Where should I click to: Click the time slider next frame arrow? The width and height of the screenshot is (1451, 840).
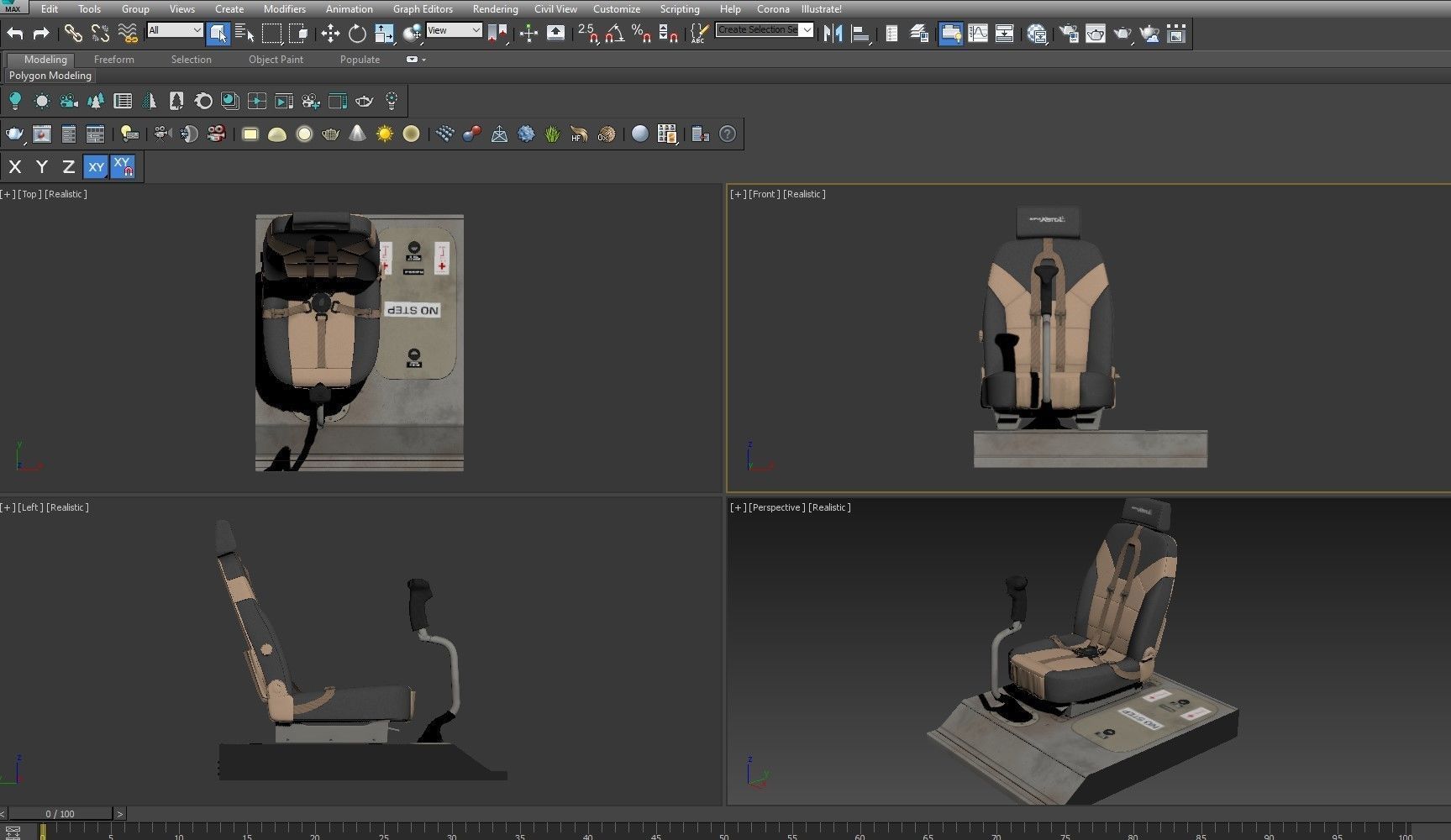tap(119, 814)
